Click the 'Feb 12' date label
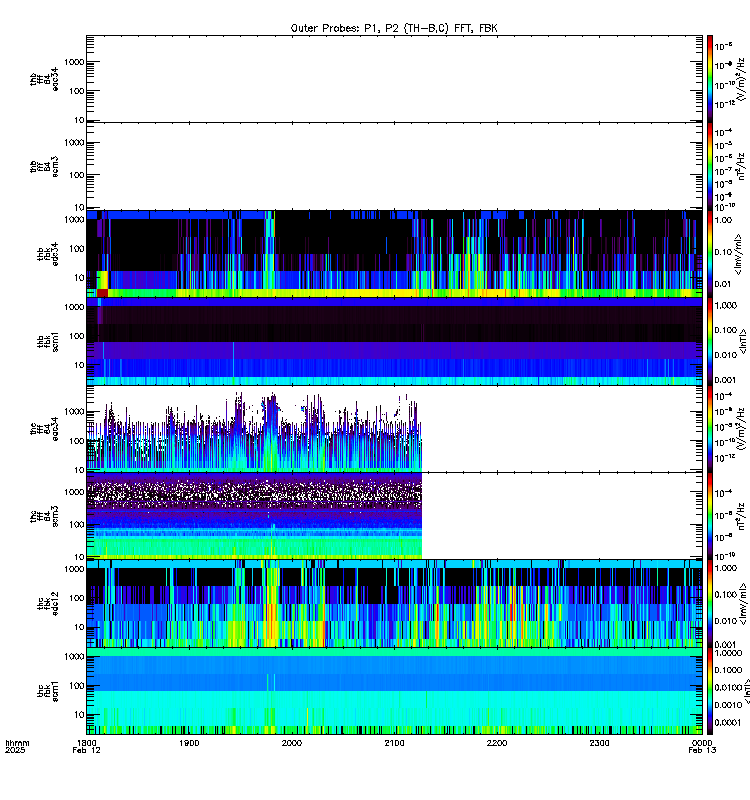Screen dimensions: 750x800 tap(87, 750)
